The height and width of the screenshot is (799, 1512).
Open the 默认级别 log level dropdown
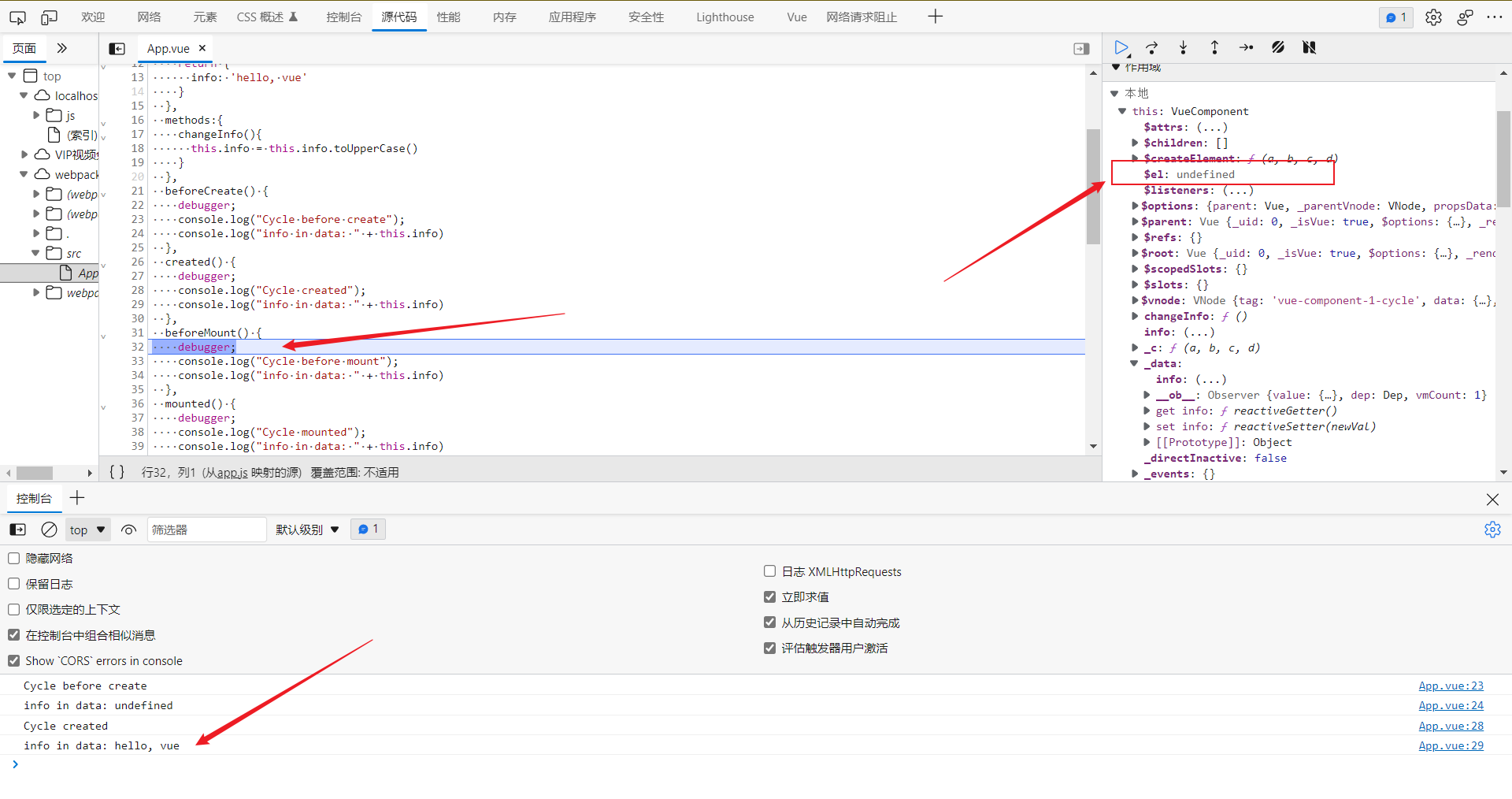[307, 530]
